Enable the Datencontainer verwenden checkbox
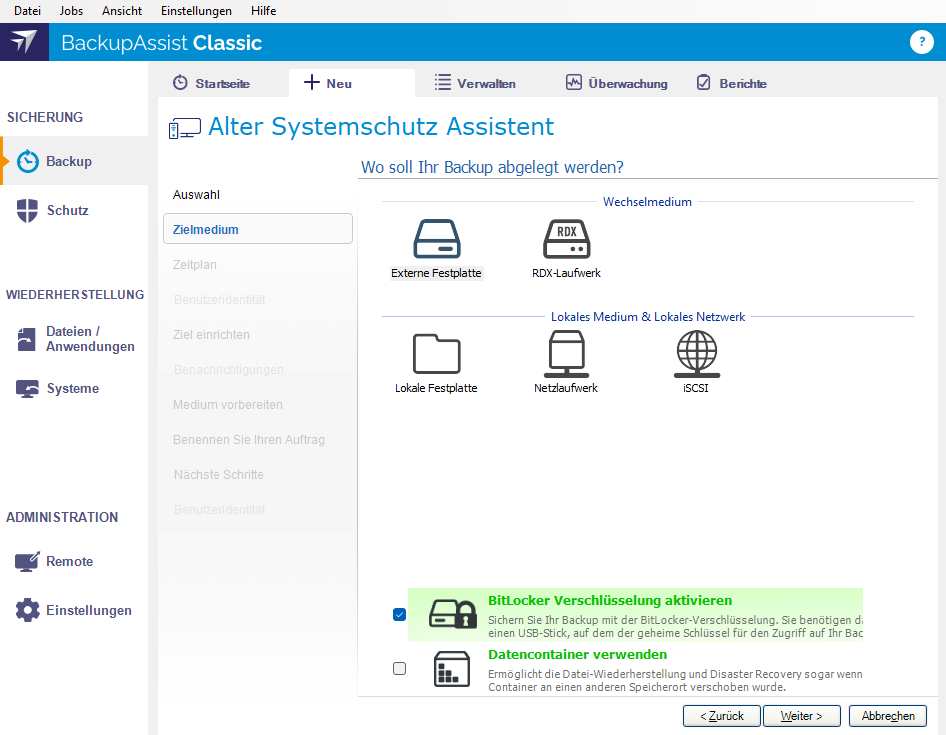Viewport: 946px width, 735px height. 400,669
